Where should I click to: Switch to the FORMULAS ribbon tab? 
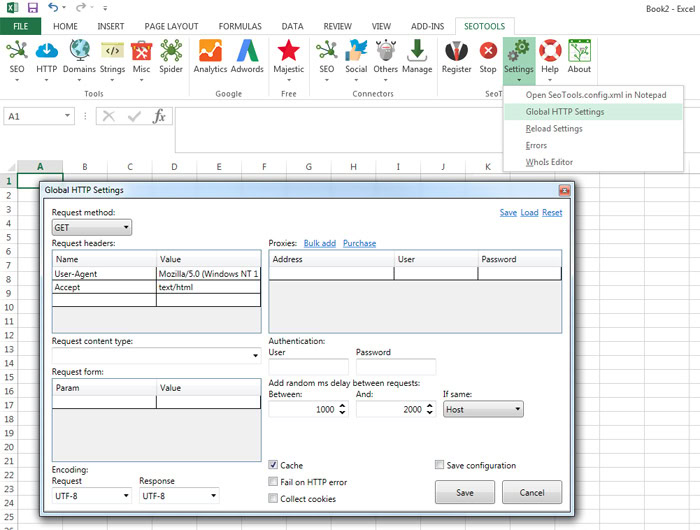(x=240, y=25)
